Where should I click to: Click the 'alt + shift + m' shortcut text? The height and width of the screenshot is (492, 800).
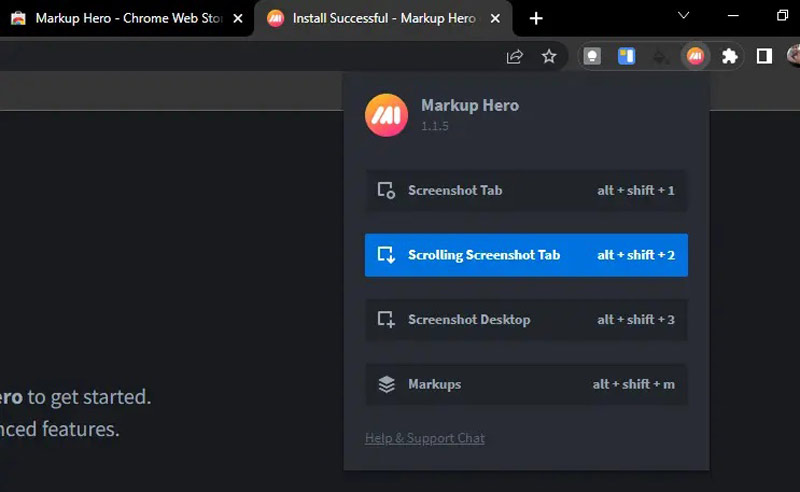click(x=634, y=384)
